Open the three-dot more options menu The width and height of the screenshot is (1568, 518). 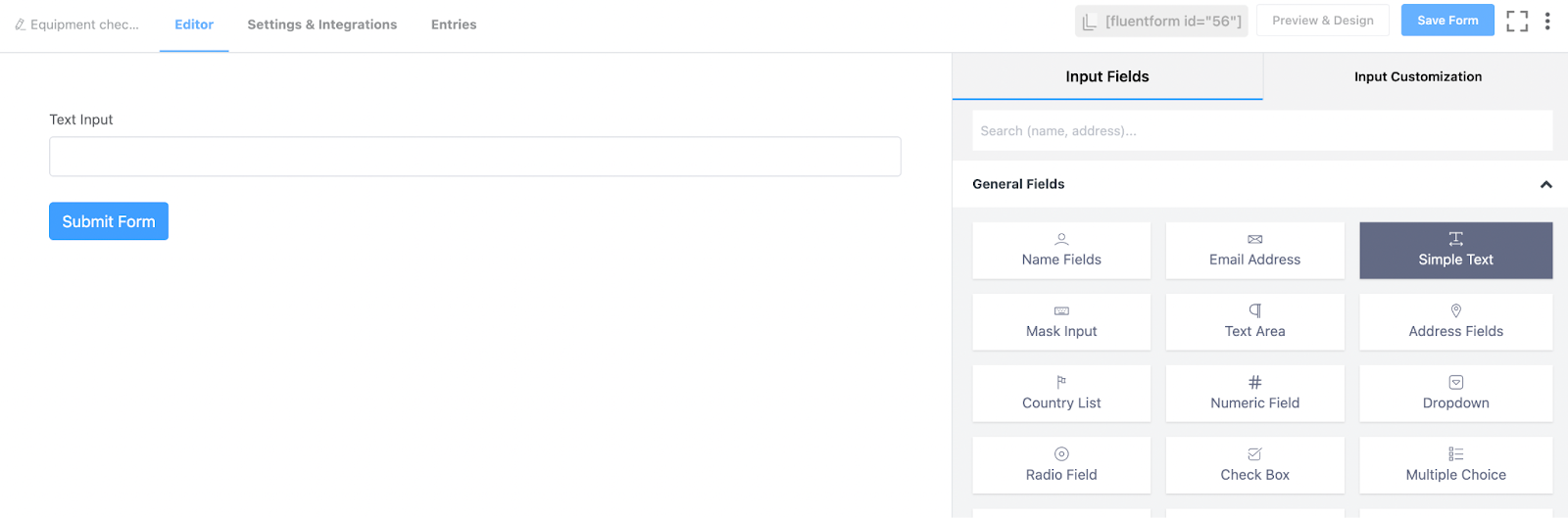[1547, 21]
